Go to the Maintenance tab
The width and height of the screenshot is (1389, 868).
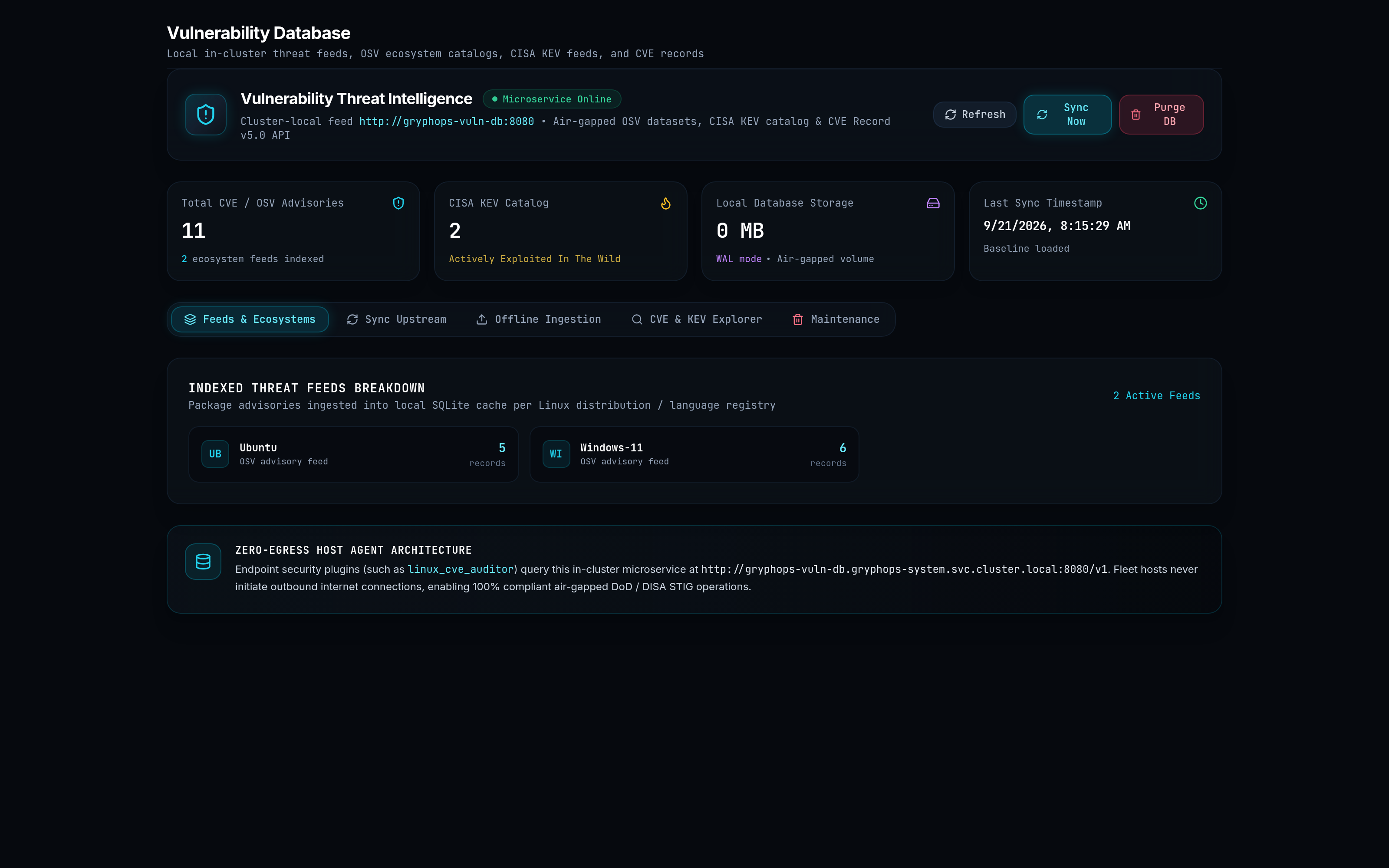click(x=835, y=320)
